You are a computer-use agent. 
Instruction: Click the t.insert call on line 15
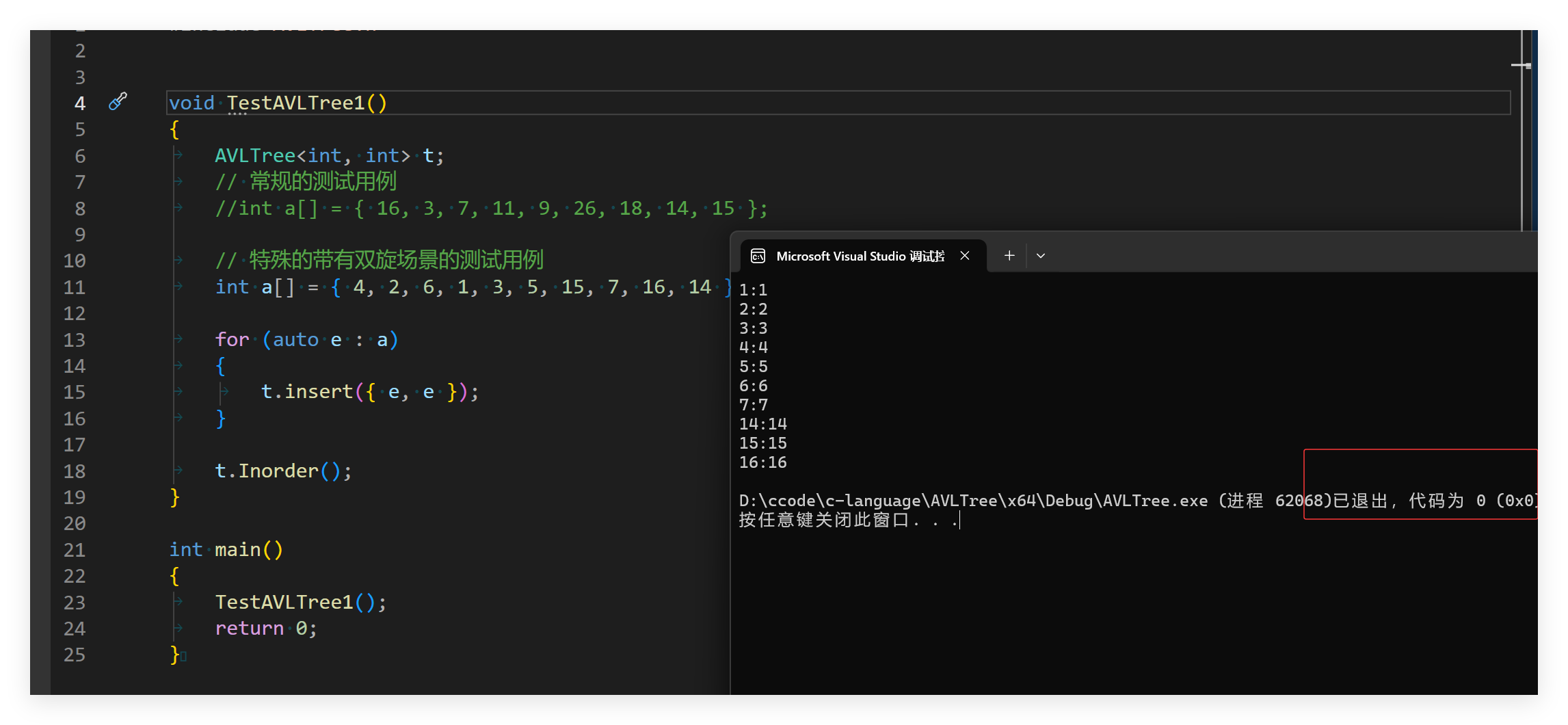click(x=369, y=392)
